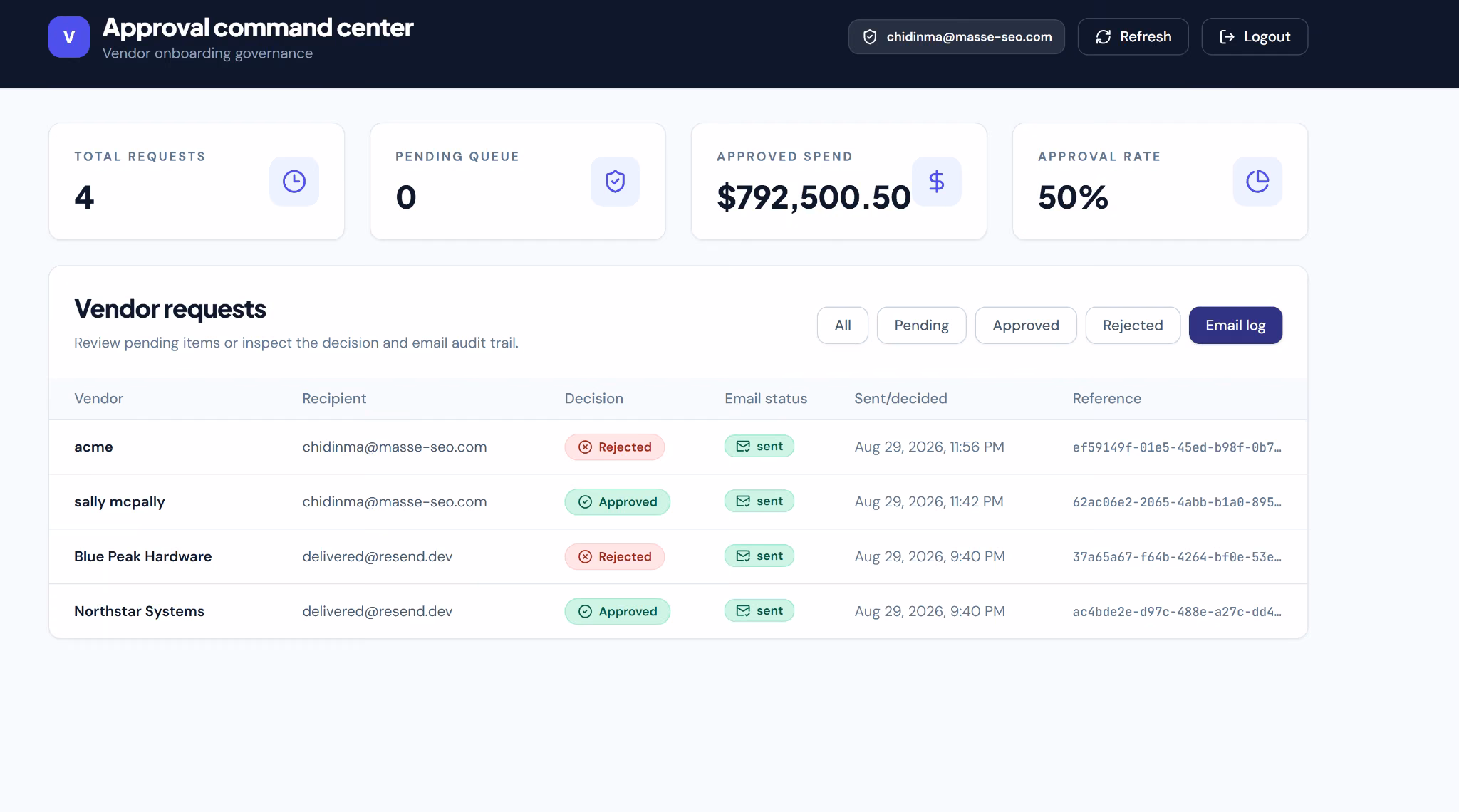
Task: Click the X circle icon in Blue Peak Hardware's badge
Action: pos(586,557)
